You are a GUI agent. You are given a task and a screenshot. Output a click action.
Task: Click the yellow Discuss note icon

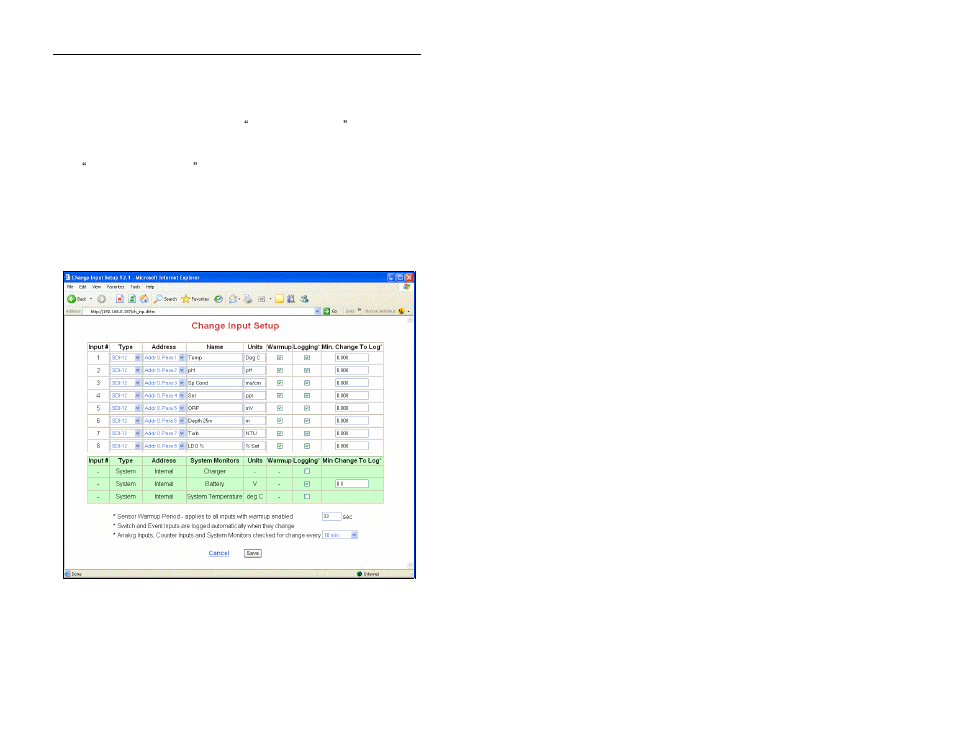coord(279,299)
